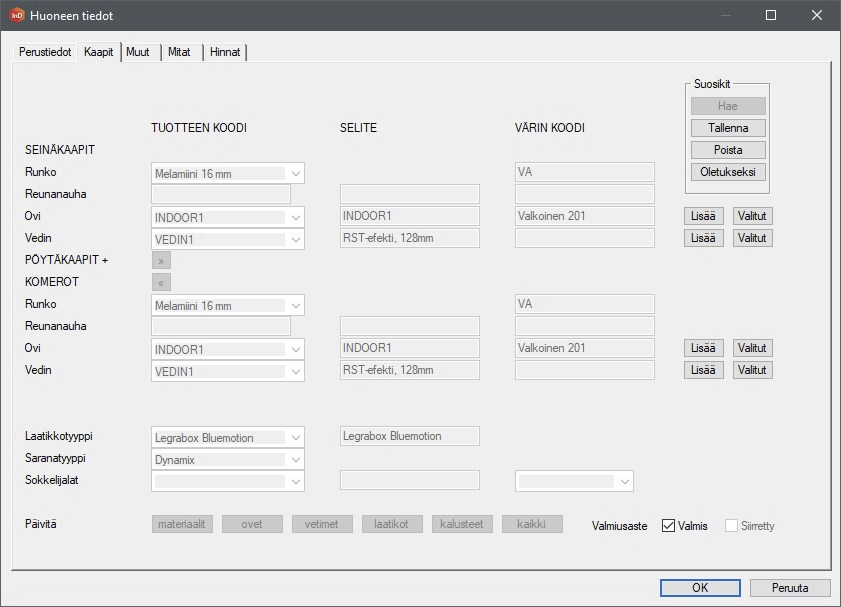Click Valitut for Komerot Vedin row
Screen dimensions: 841x607
(x=752, y=370)
